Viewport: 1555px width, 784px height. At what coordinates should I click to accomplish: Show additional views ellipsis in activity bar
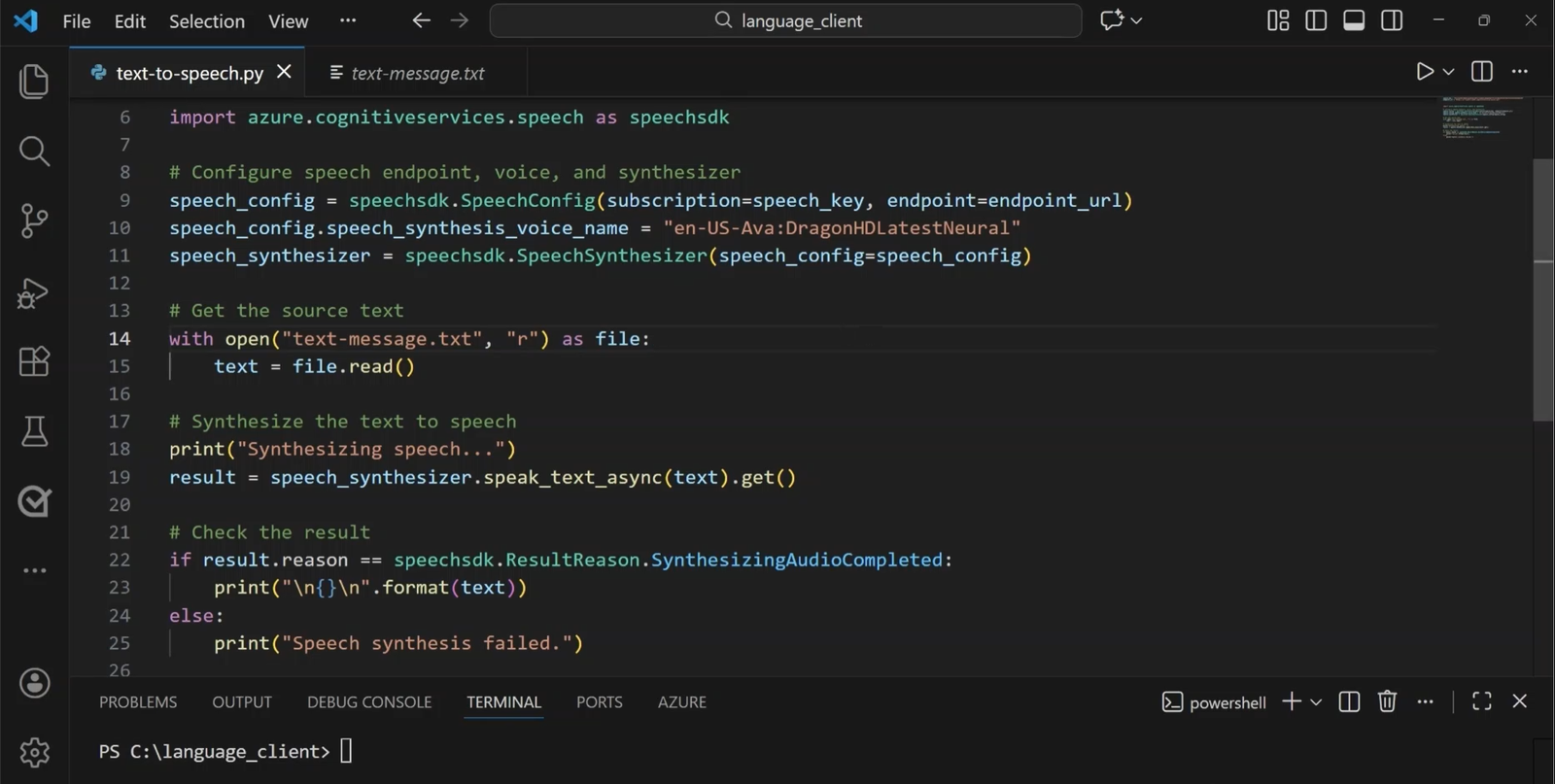pos(34,570)
